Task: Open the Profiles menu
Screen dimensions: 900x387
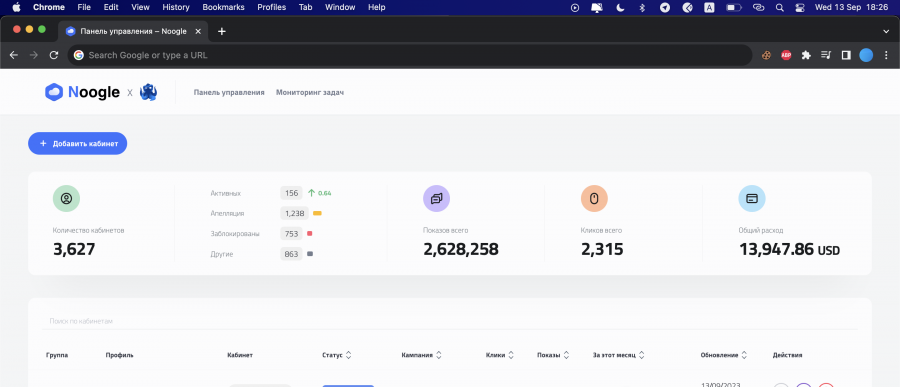Action: tap(271, 7)
